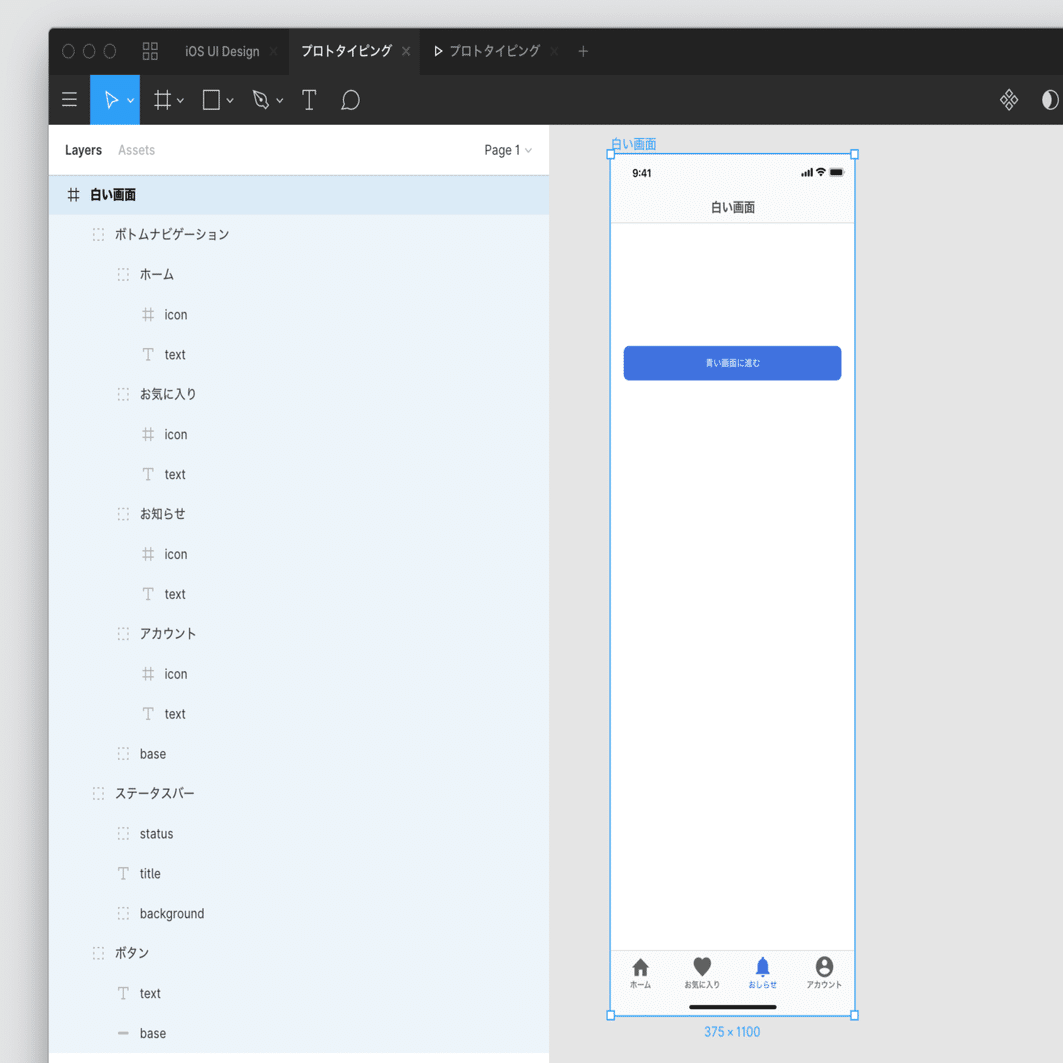
Task: Open the Move tool dropdown arrow
Action: coord(131,100)
